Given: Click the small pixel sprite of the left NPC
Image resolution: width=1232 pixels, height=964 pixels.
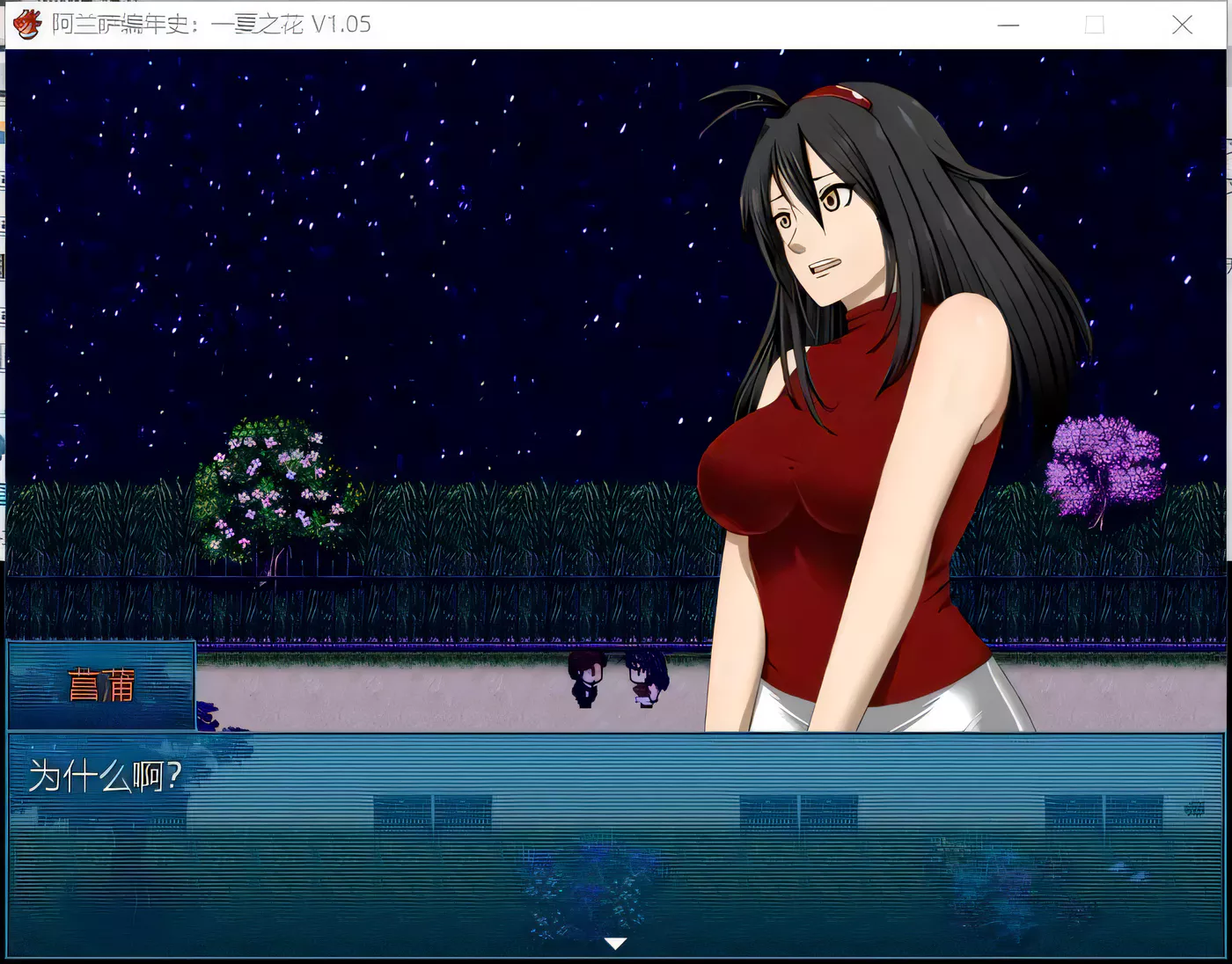Looking at the screenshot, I should click(585, 682).
